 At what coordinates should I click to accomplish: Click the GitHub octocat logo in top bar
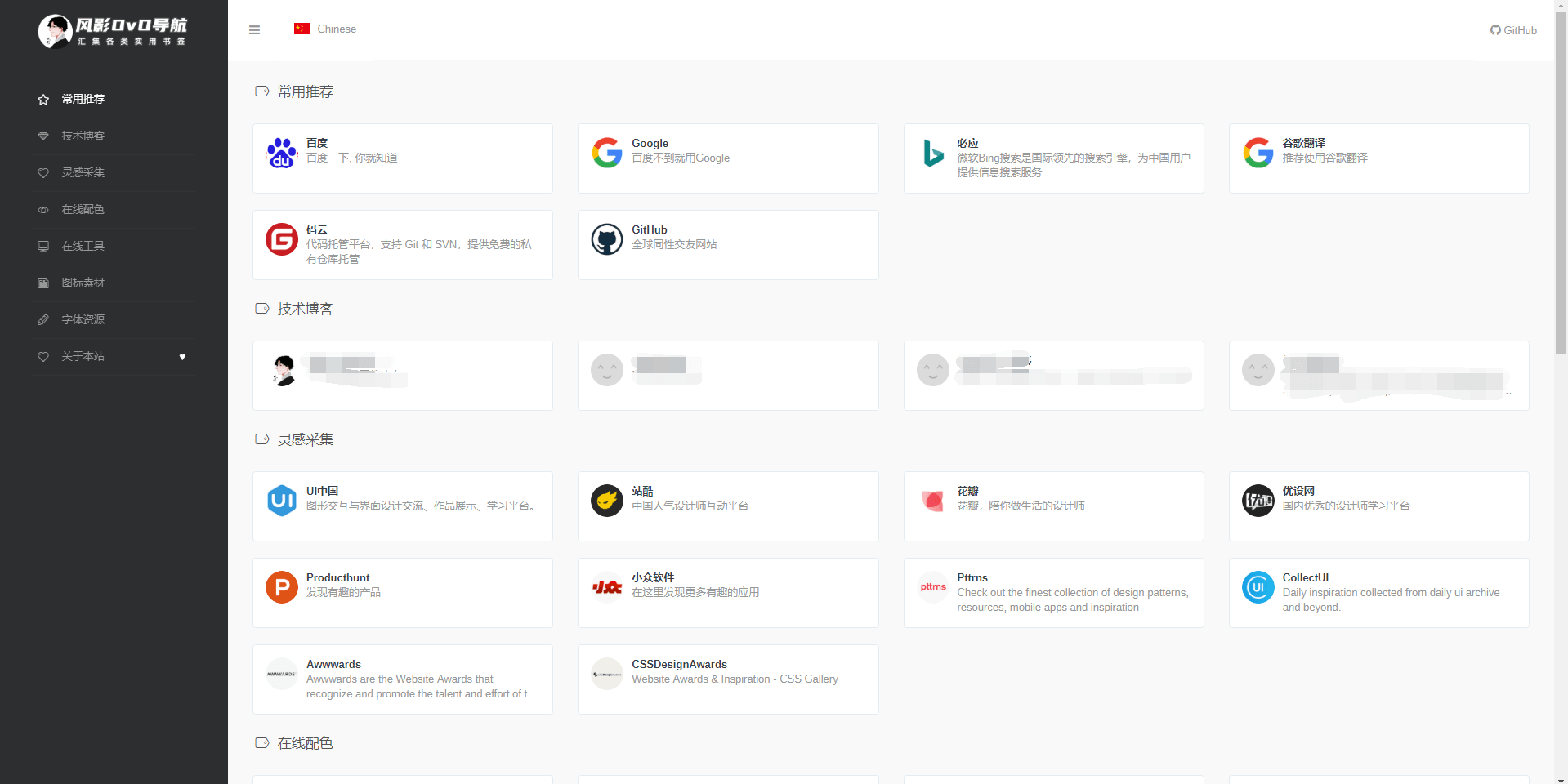(x=1495, y=30)
